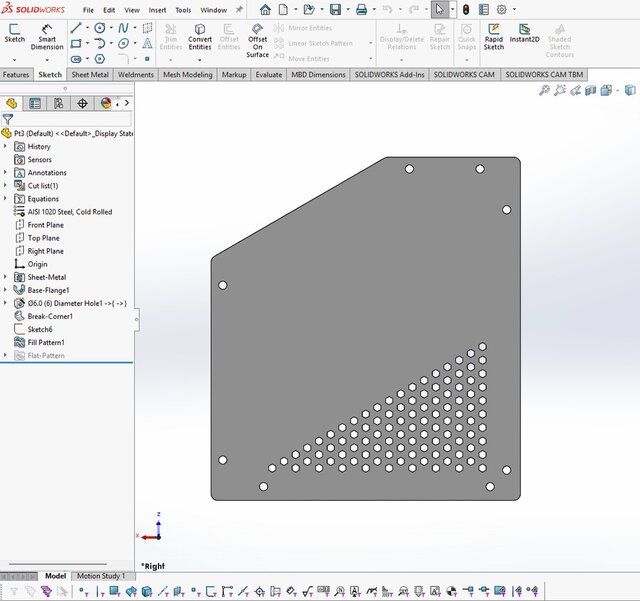640x601 pixels.
Task: Toggle Instant2D
Action: [x=524, y=33]
